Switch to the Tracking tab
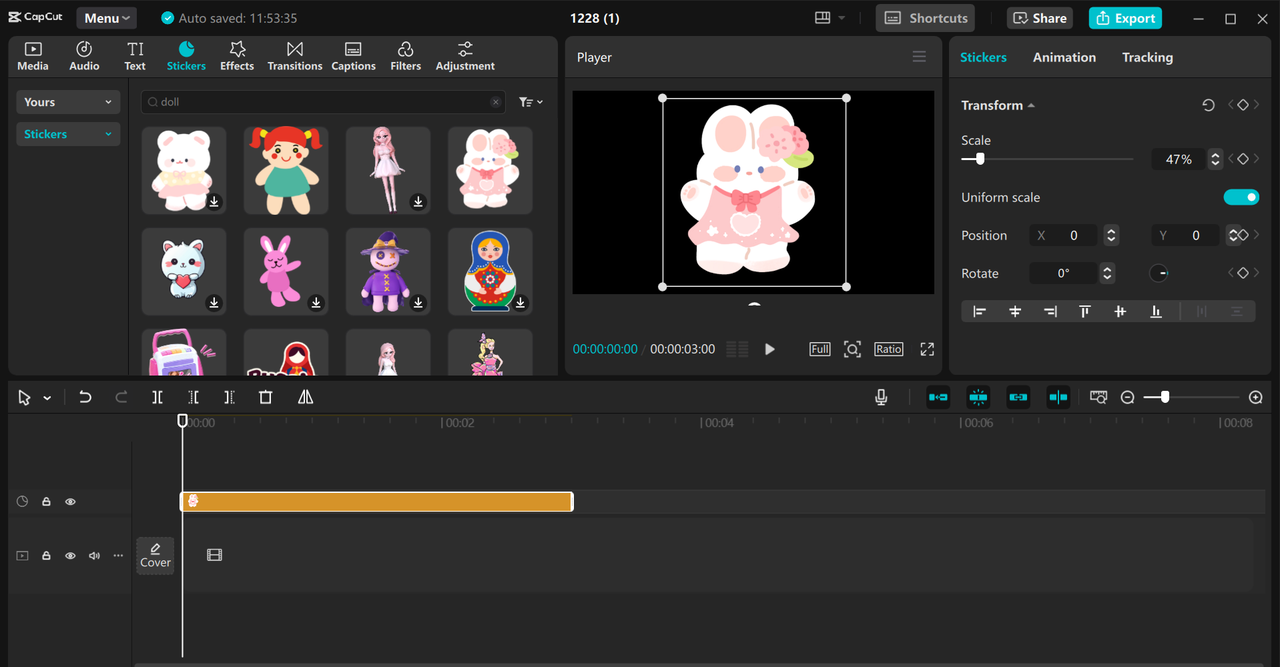 point(1147,57)
